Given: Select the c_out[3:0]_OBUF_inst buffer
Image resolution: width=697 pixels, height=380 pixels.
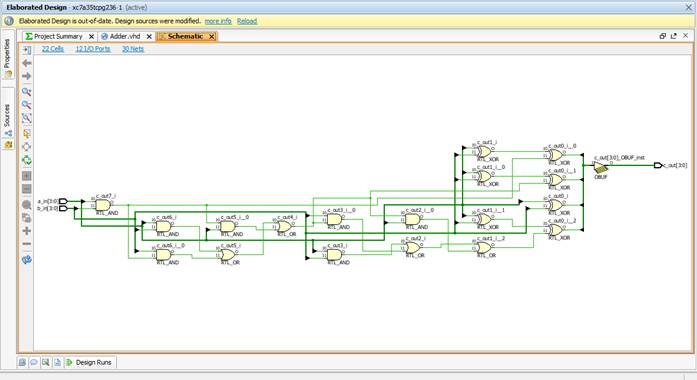Looking at the screenshot, I should 600,167.
